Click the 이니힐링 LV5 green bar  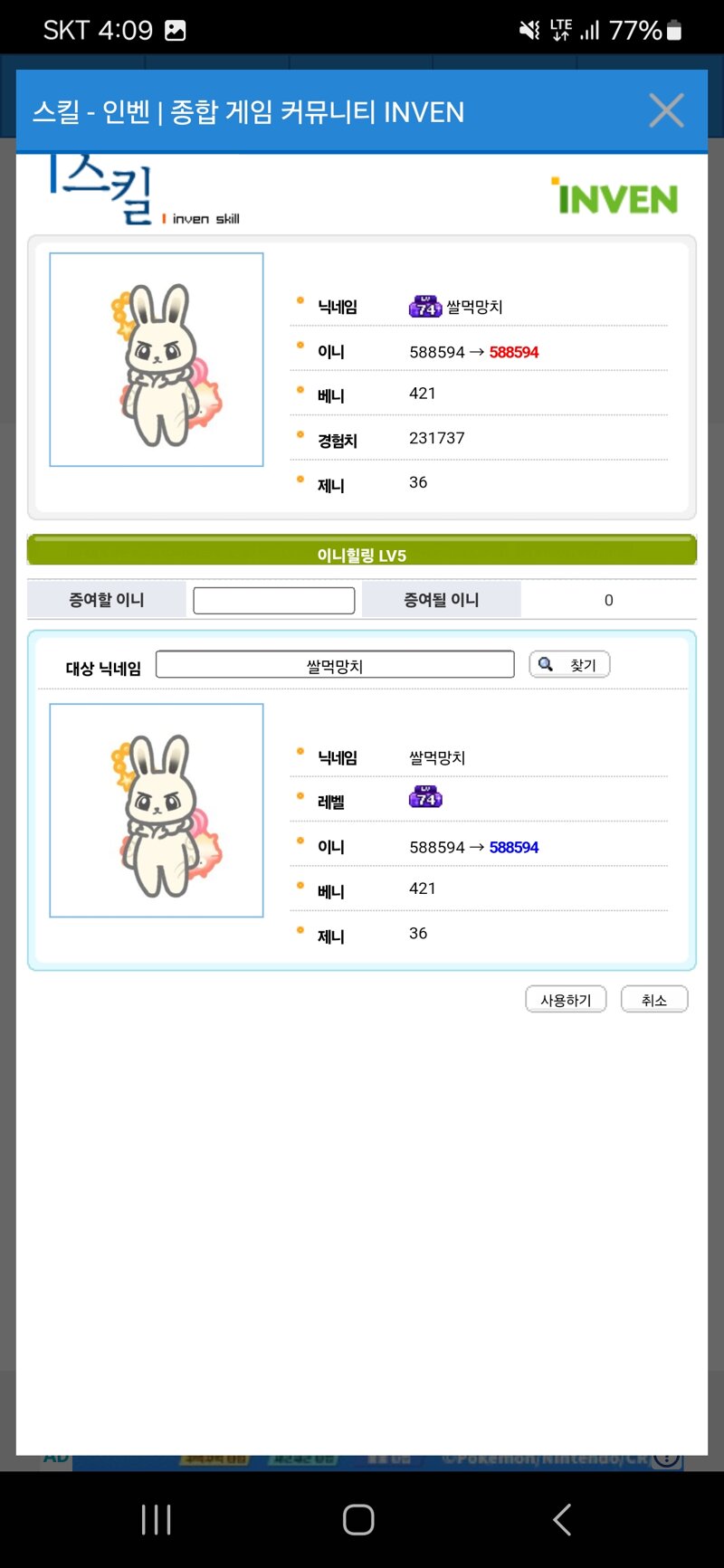tap(362, 550)
